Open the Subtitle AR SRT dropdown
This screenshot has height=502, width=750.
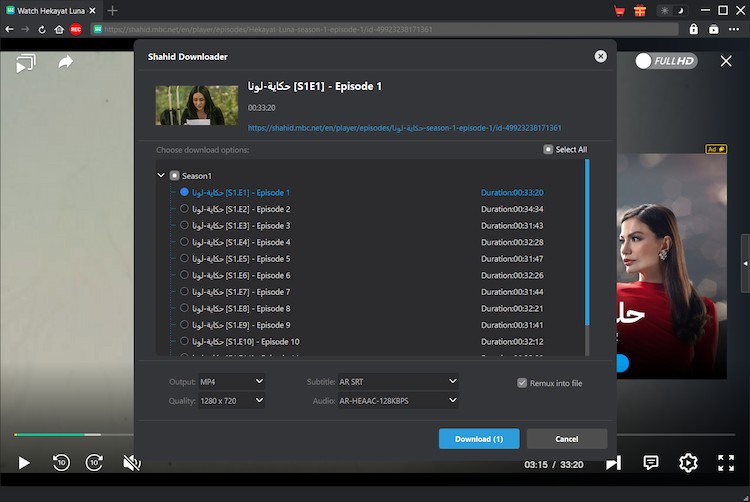397,382
